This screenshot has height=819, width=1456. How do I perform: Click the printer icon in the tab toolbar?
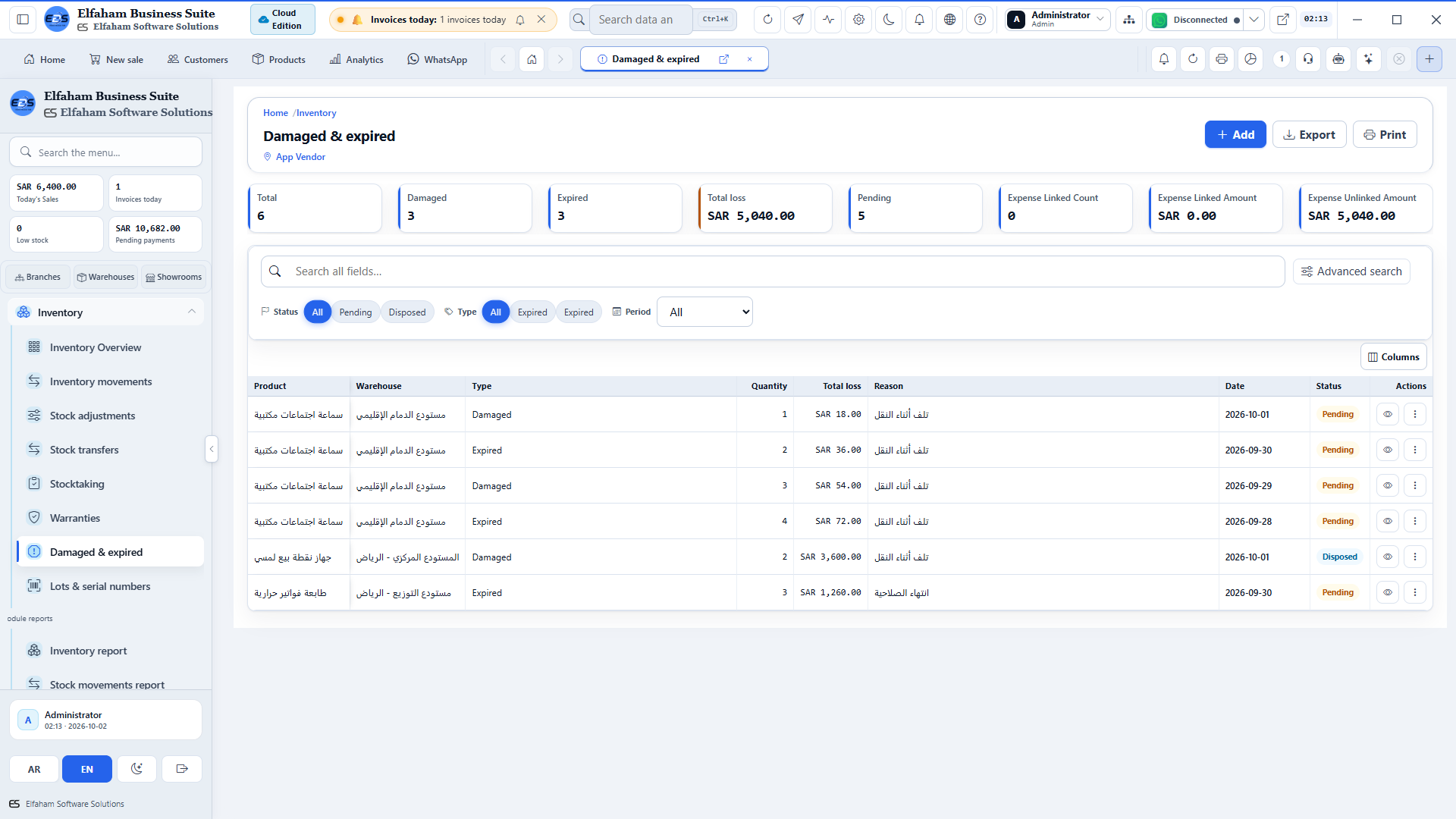(x=1222, y=59)
